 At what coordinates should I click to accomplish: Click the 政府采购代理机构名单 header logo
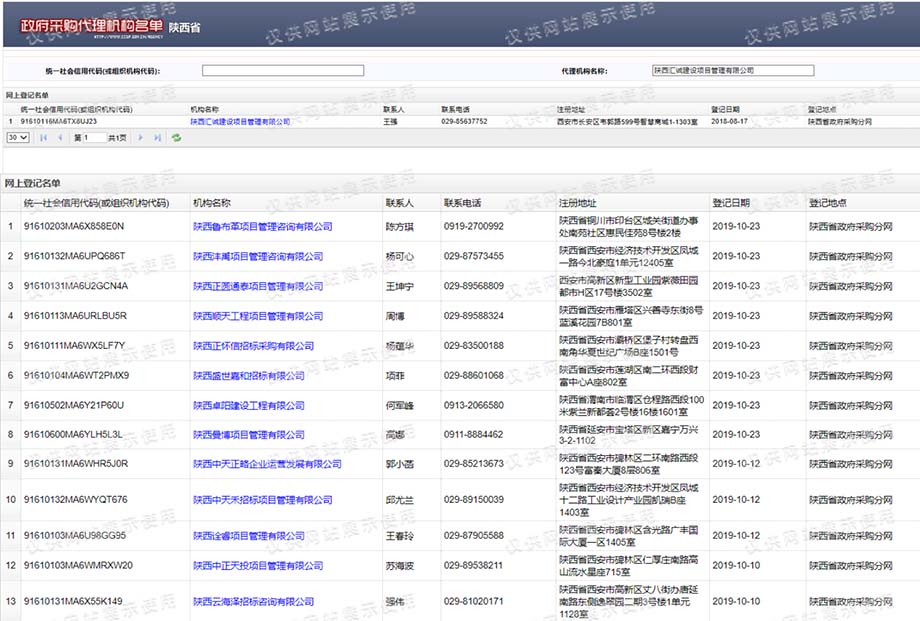click(x=91, y=26)
